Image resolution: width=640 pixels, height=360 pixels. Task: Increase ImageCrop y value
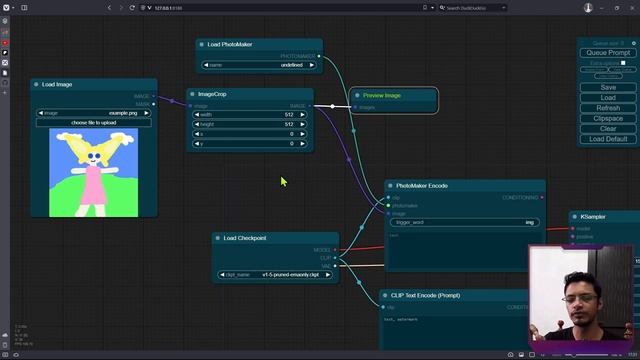302,144
